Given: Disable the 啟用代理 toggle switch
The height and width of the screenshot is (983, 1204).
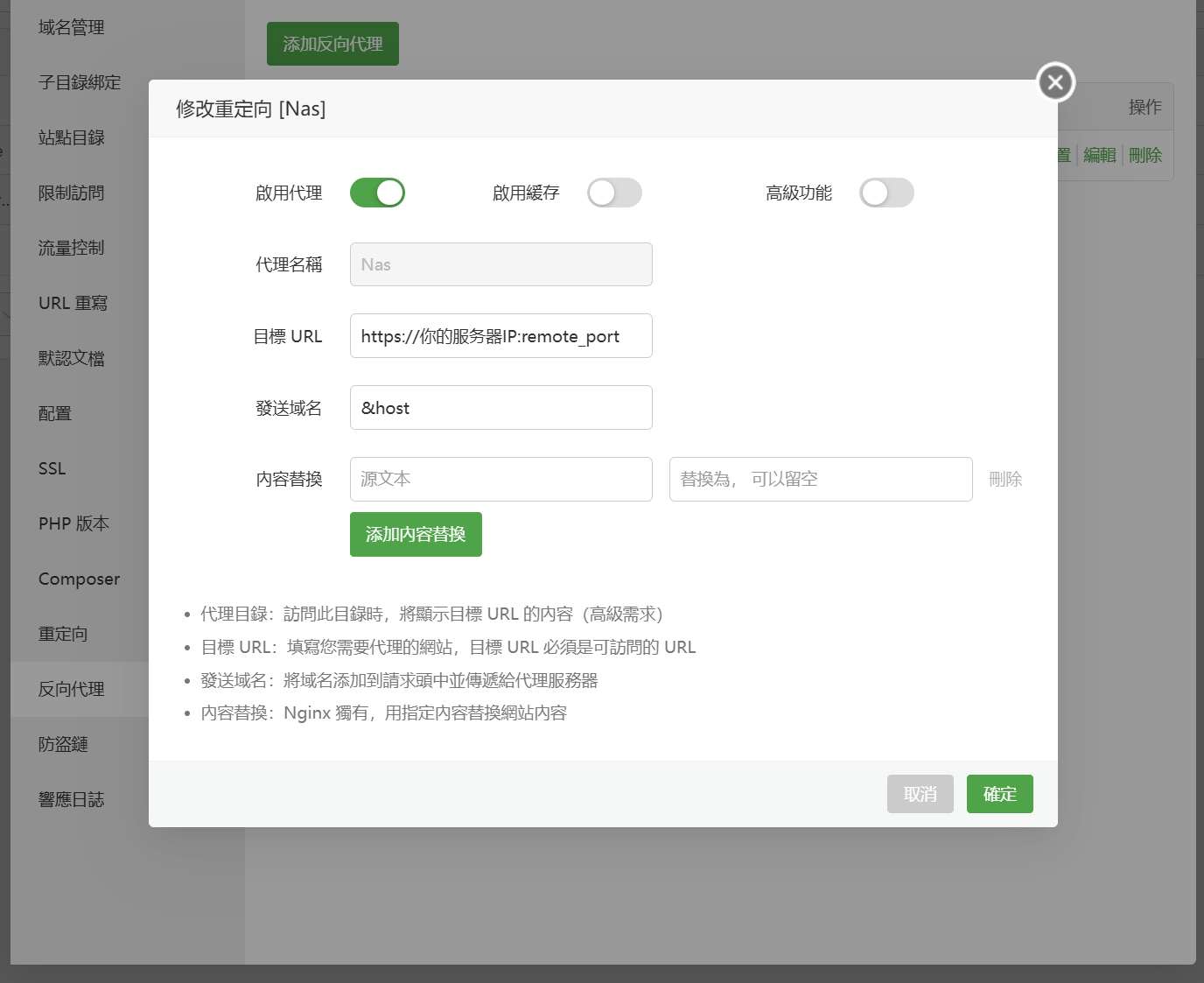Looking at the screenshot, I should coord(377,193).
